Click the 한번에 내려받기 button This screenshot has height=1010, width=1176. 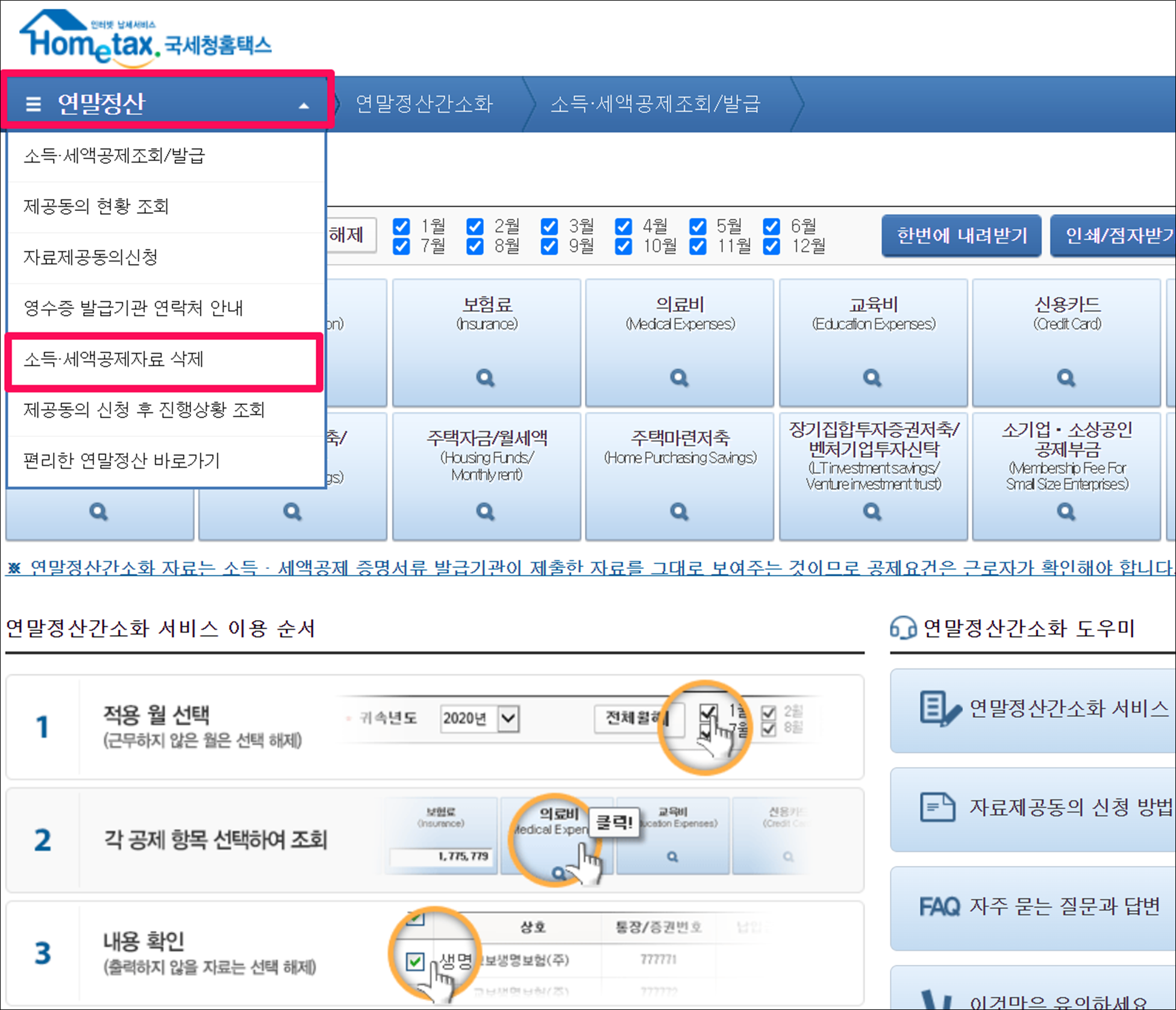[962, 236]
